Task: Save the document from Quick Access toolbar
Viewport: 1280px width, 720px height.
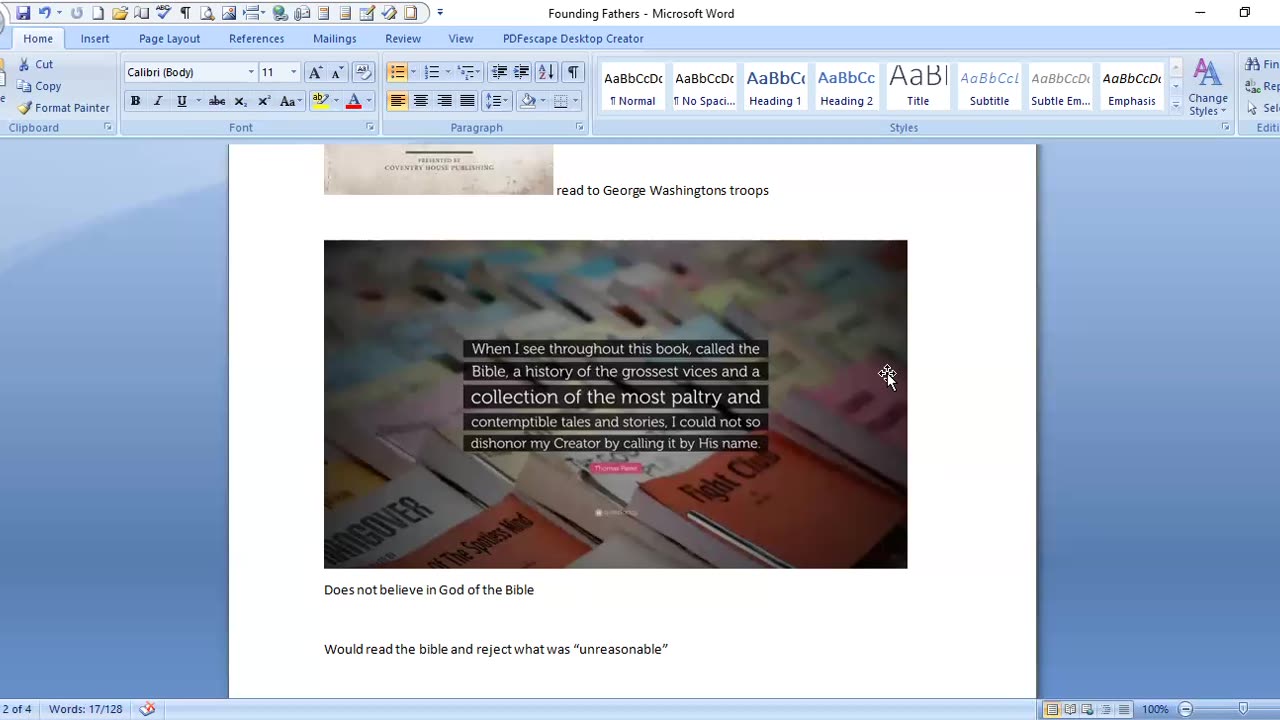Action: (x=22, y=13)
